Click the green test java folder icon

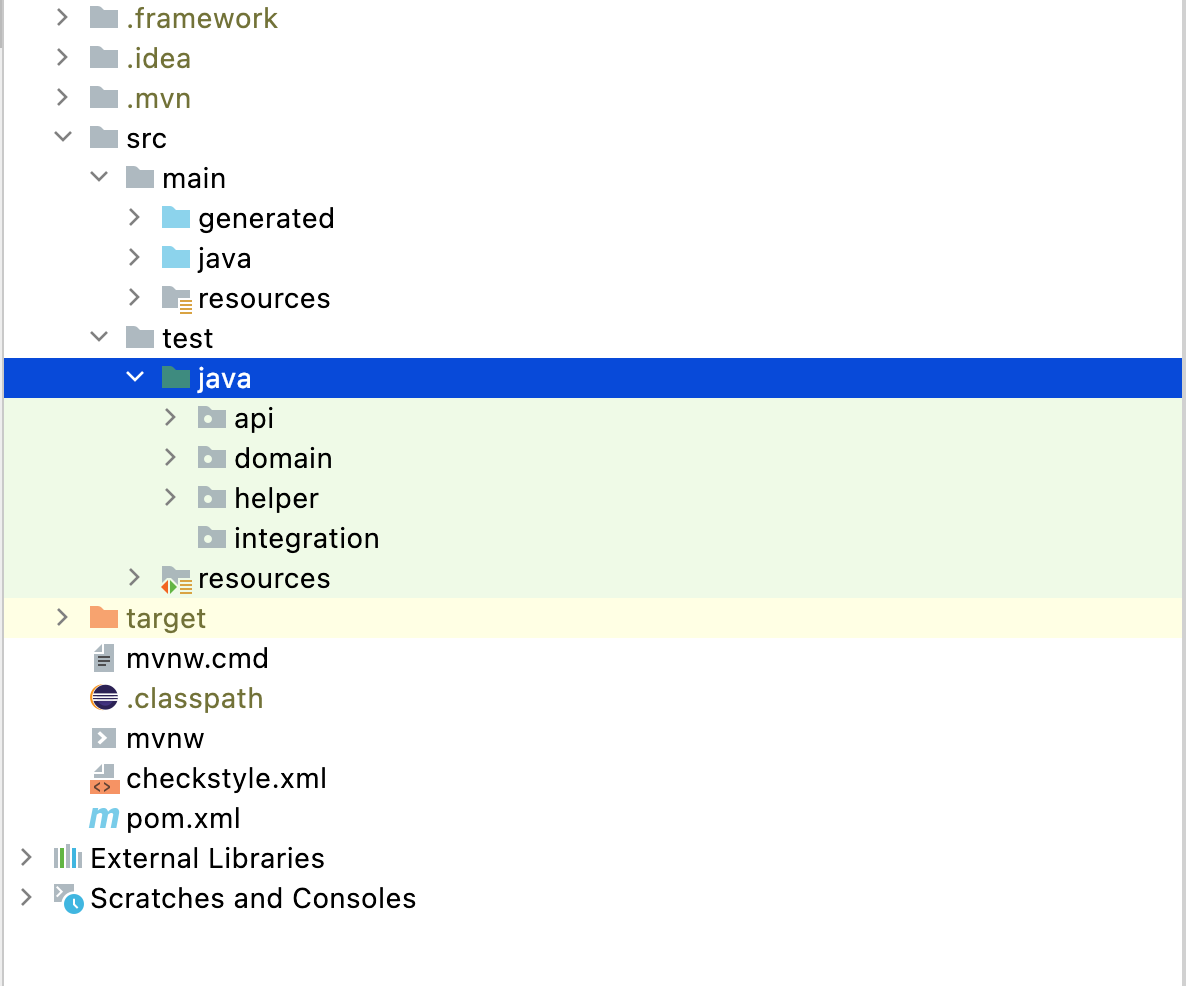pos(174,377)
